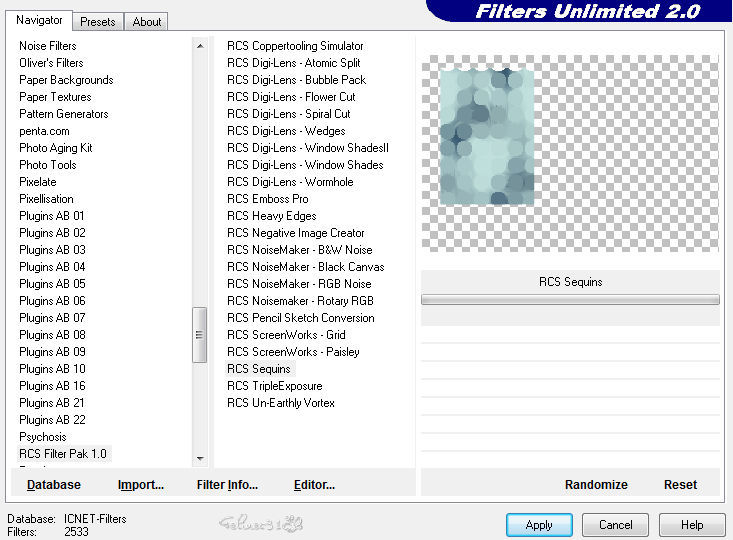Select the Plugins AB 04 category
Screen dimensions: 733x540
(52, 267)
